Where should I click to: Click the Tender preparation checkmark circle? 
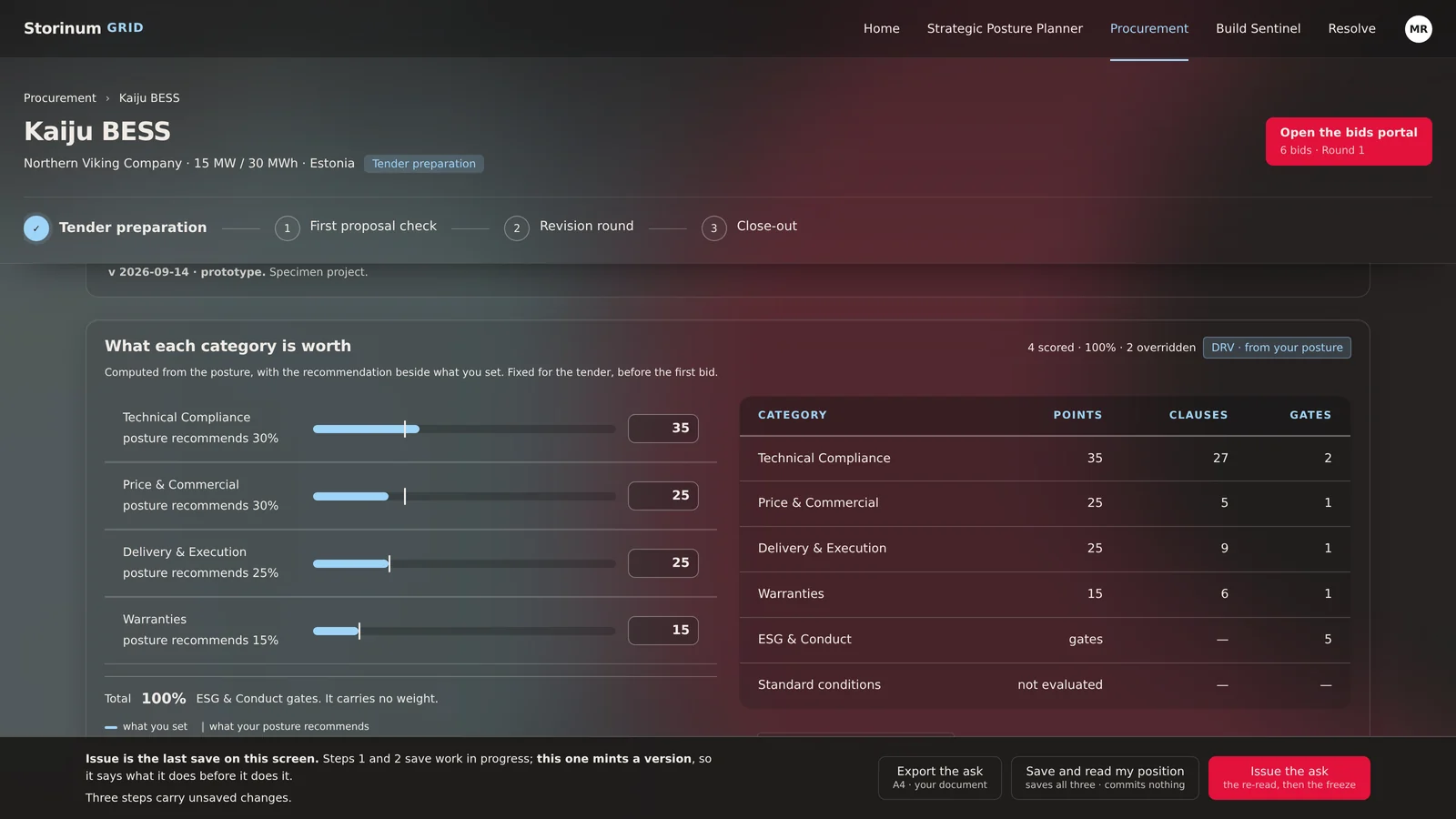click(36, 227)
